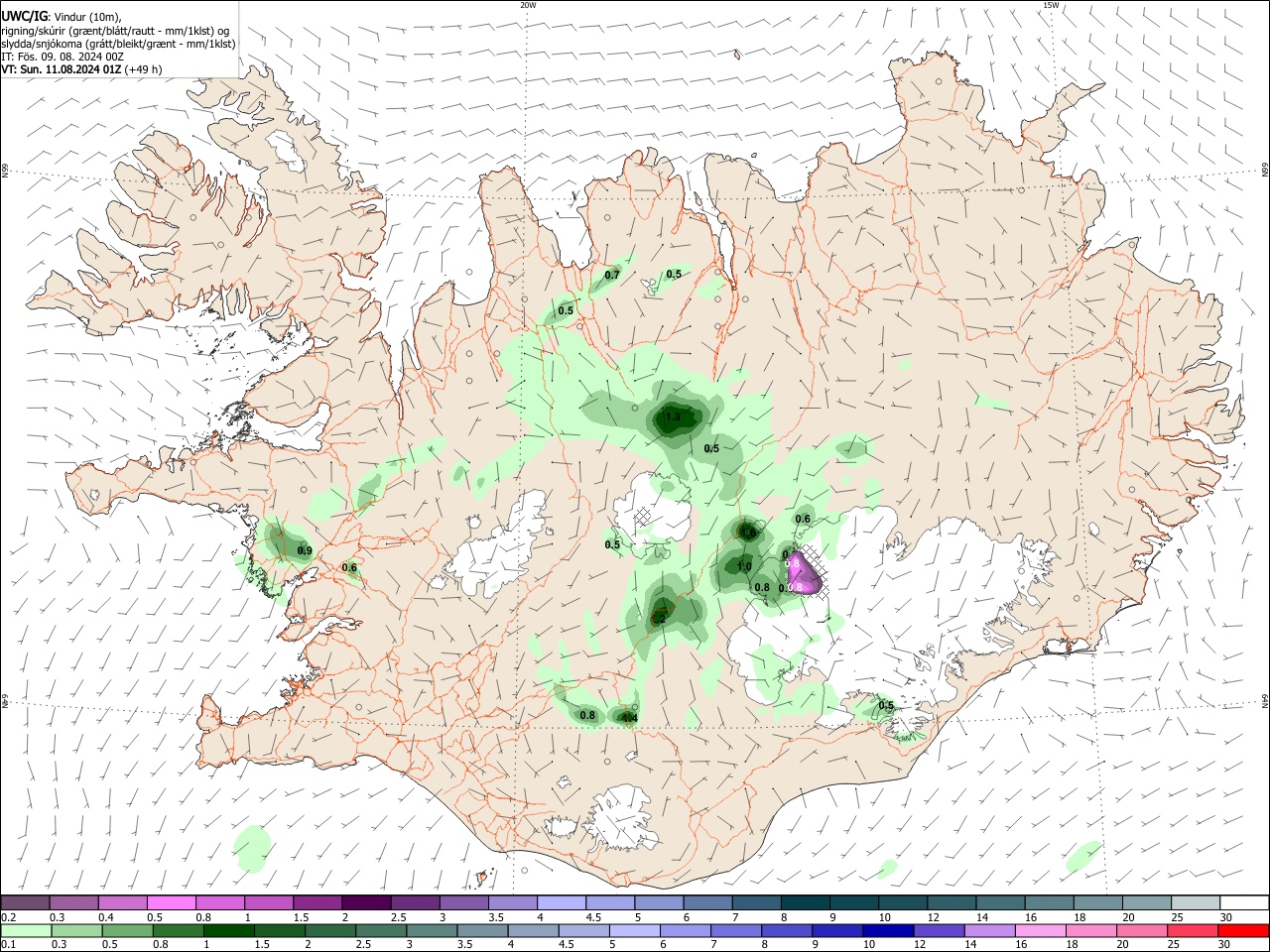The image size is (1270, 952).
Task: Click the gray-green 3 swatch in bottom legend row
Action: tap(432, 931)
